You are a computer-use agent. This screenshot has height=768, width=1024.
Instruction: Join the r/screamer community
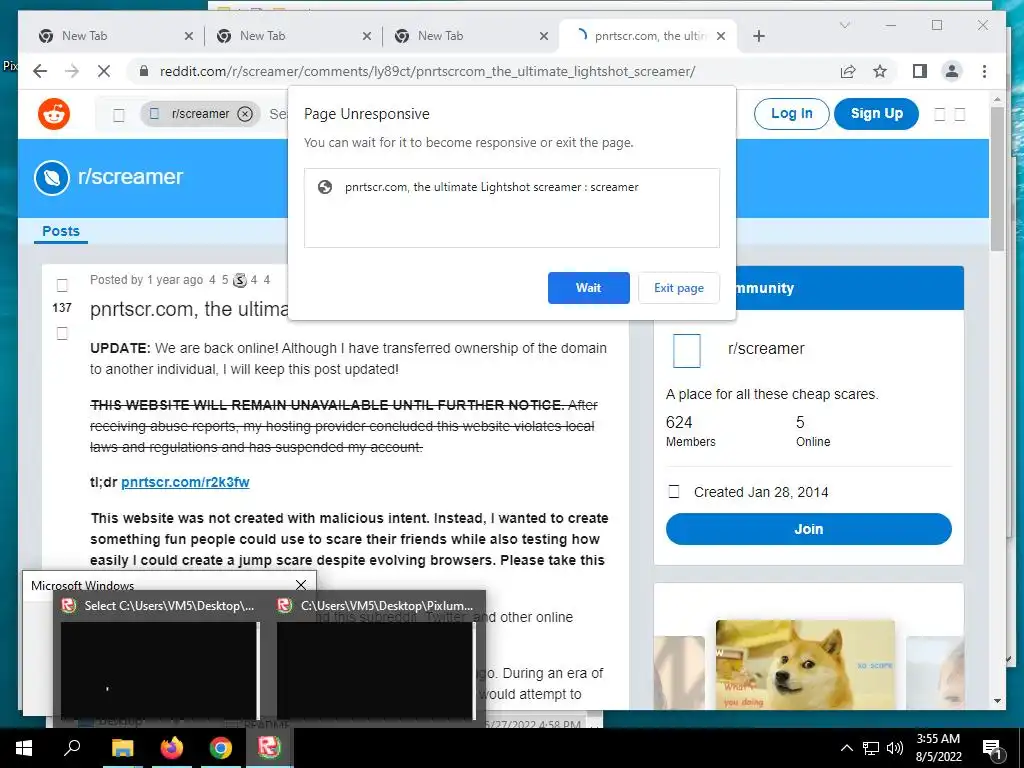coord(808,529)
